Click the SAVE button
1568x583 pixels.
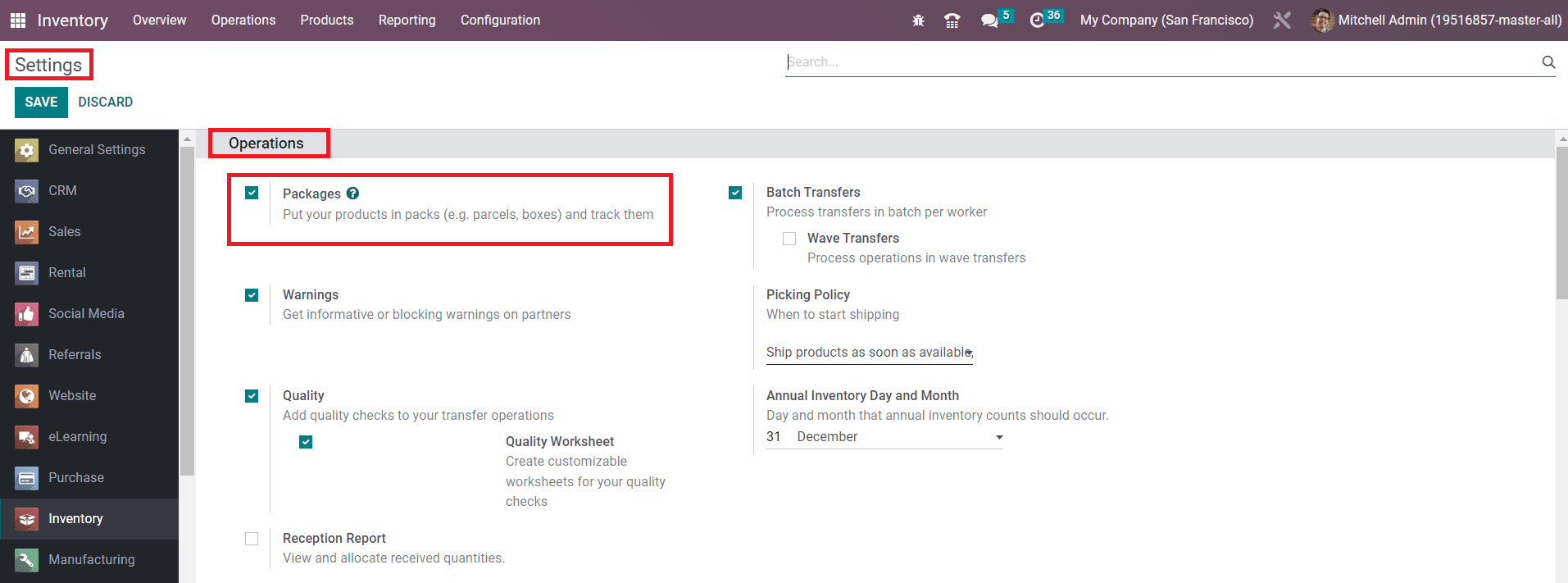[41, 102]
